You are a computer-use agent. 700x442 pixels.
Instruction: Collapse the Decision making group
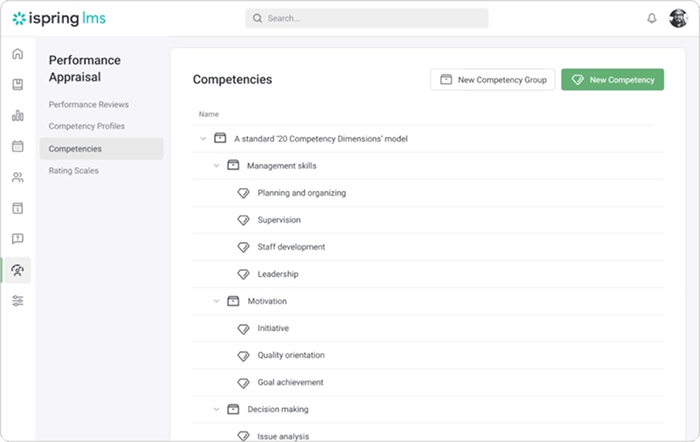point(217,409)
